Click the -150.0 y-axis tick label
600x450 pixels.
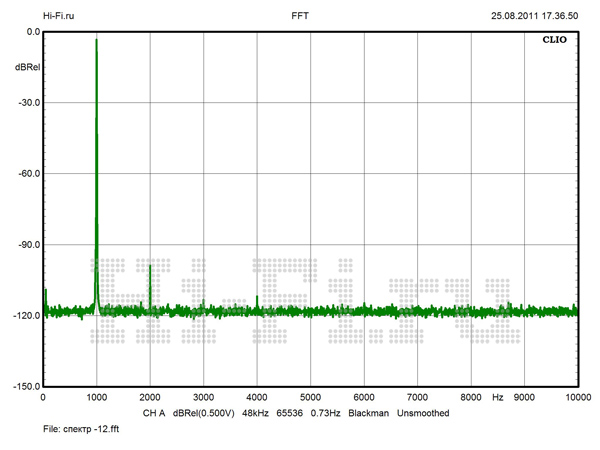click(25, 386)
